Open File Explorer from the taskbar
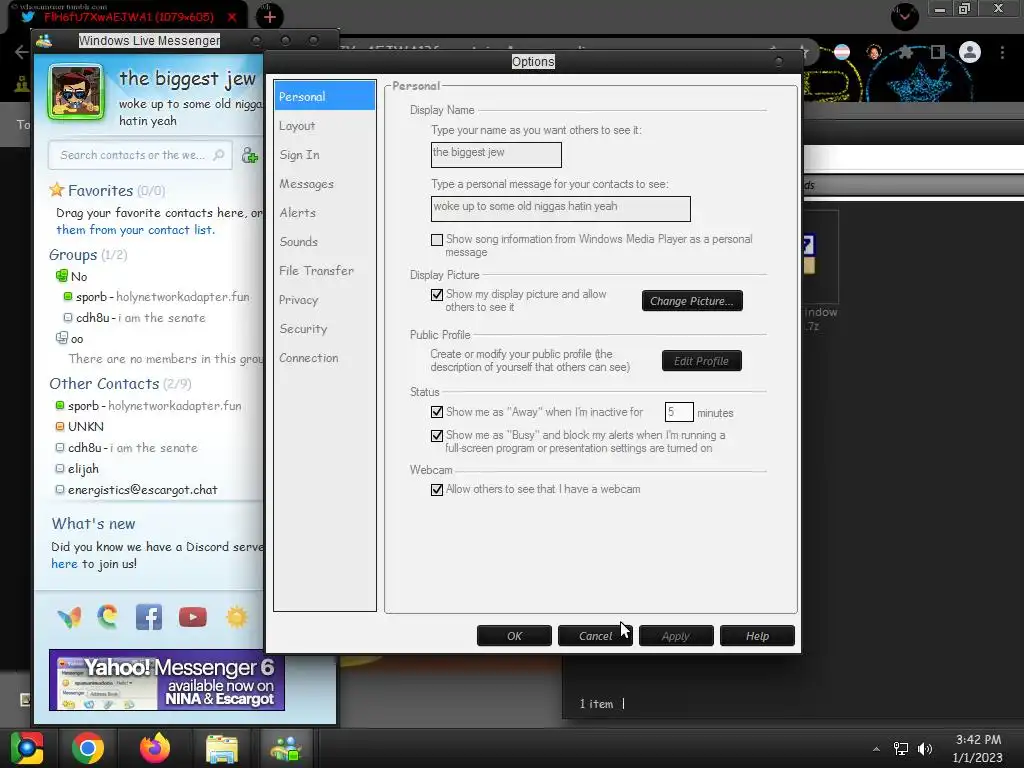This screenshot has width=1024, height=768. pyautogui.click(x=221, y=748)
